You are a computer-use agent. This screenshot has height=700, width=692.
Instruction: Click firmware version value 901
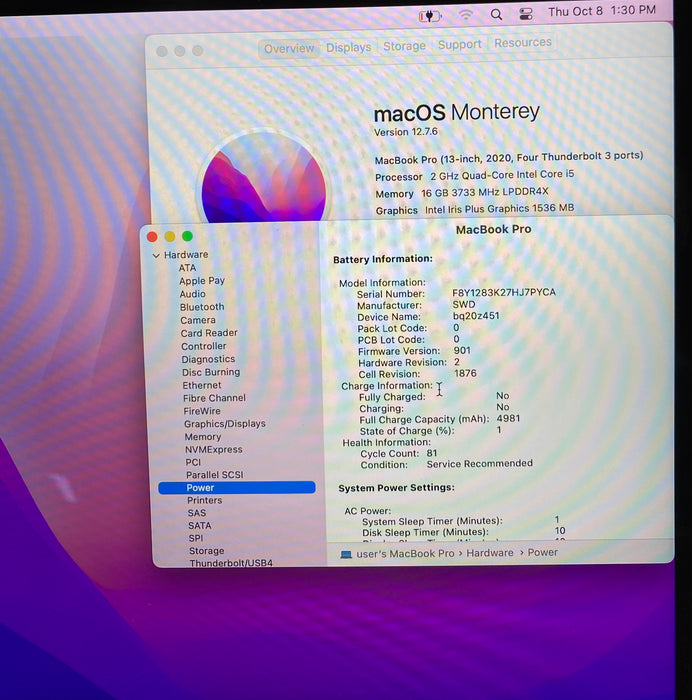coord(462,350)
